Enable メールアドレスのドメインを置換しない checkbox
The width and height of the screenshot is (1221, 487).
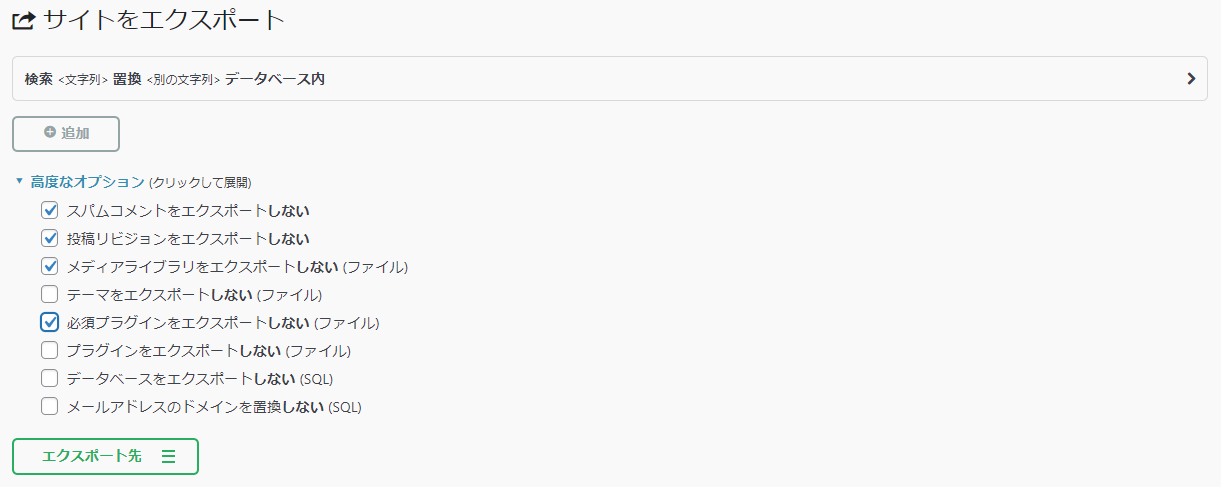point(49,407)
